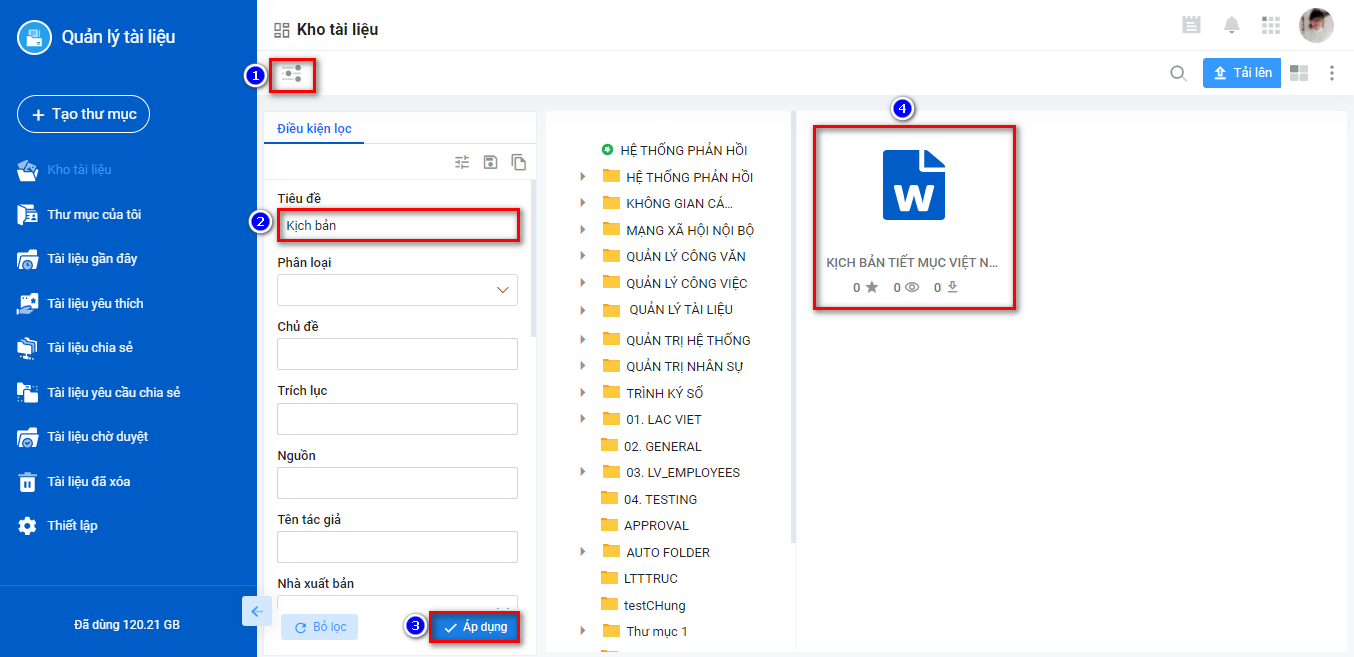Collapse sidebar with the left arrow button
This screenshot has width=1354, height=657.
point(257,611)
